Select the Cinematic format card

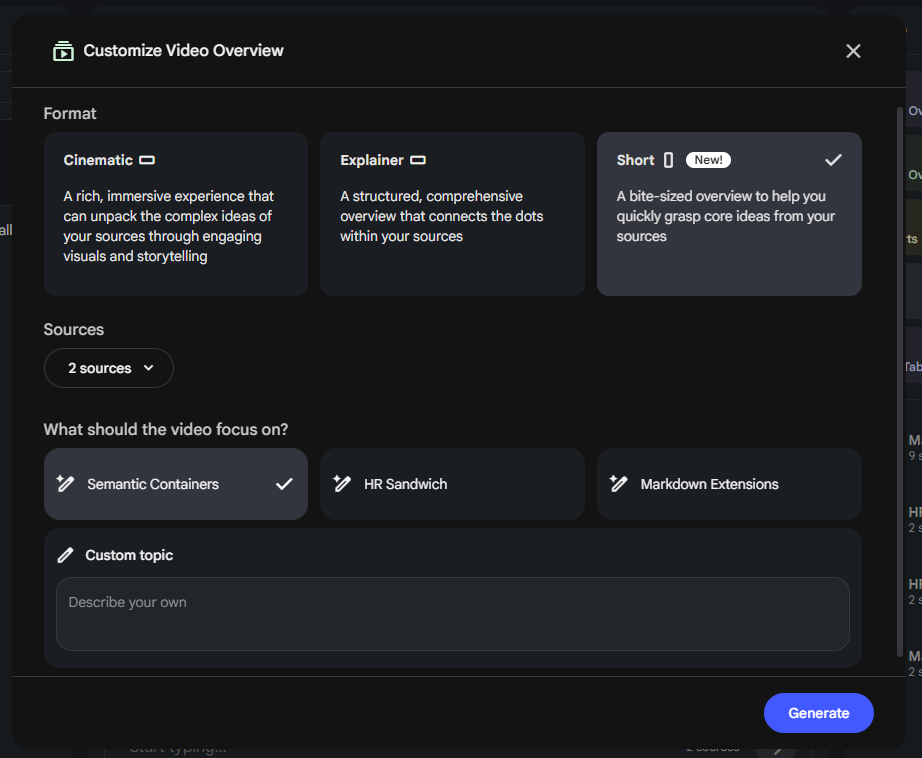pyautogui.click(x=176, y=213)
